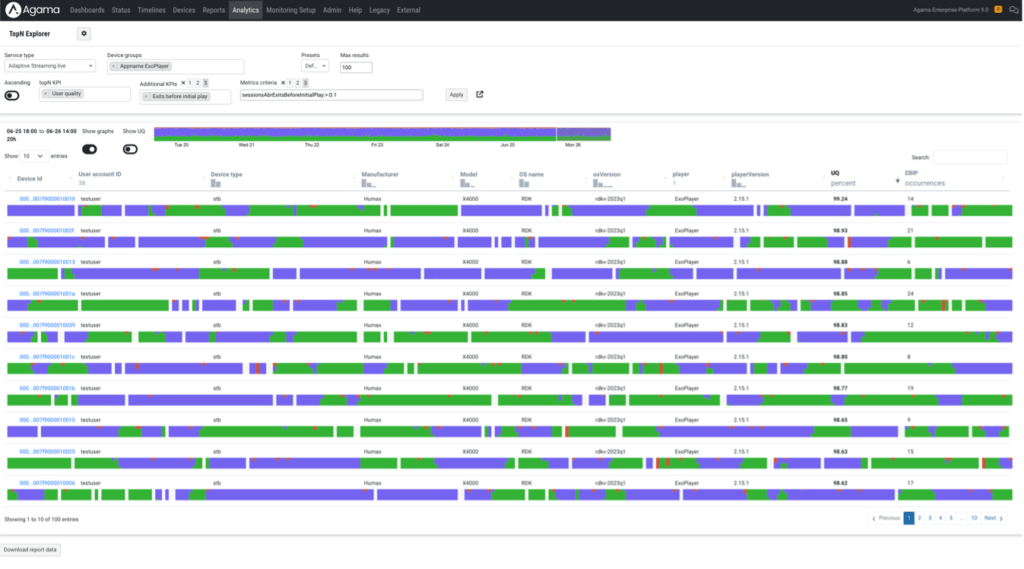Open the TopN Explorer settings gear
This screenshot has height=569, width=1024.
[x=84, y=33]
